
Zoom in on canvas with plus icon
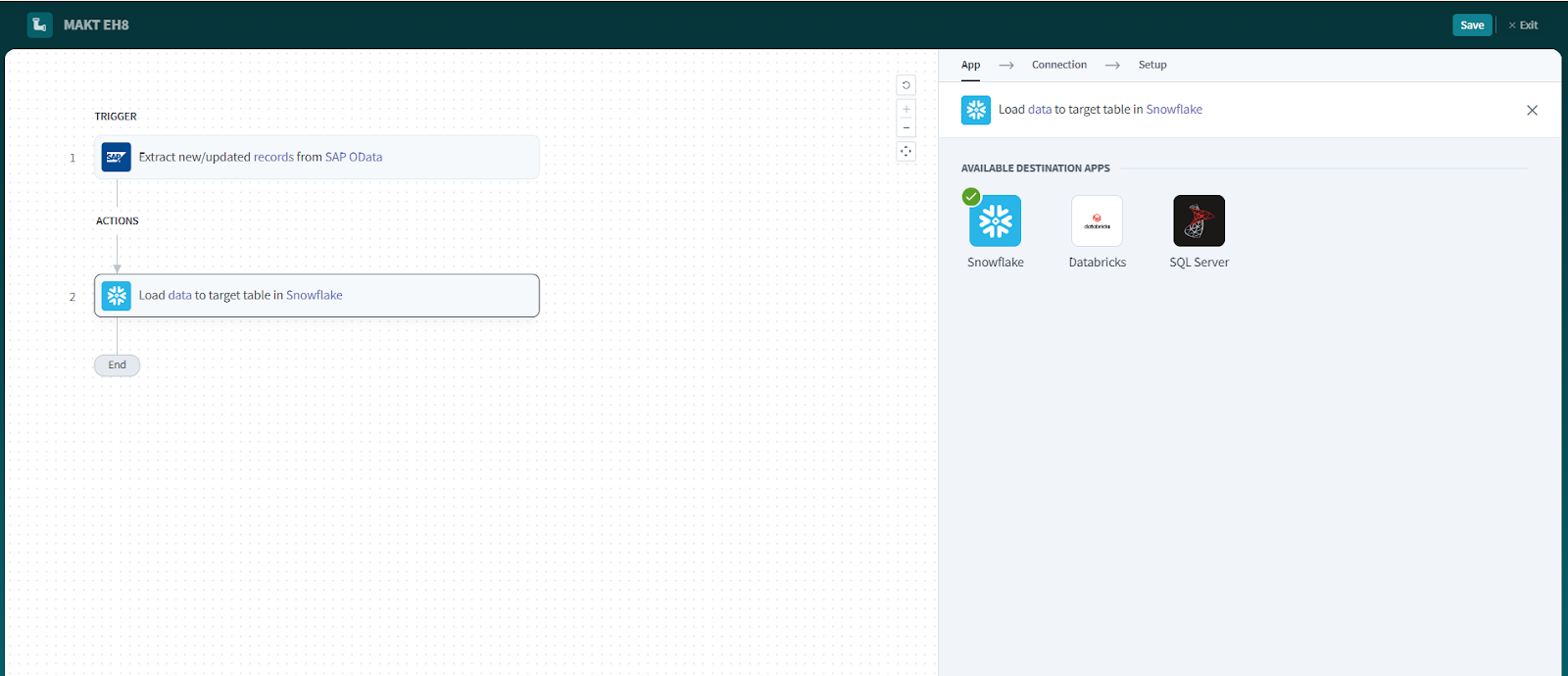[x=906, y=109]
